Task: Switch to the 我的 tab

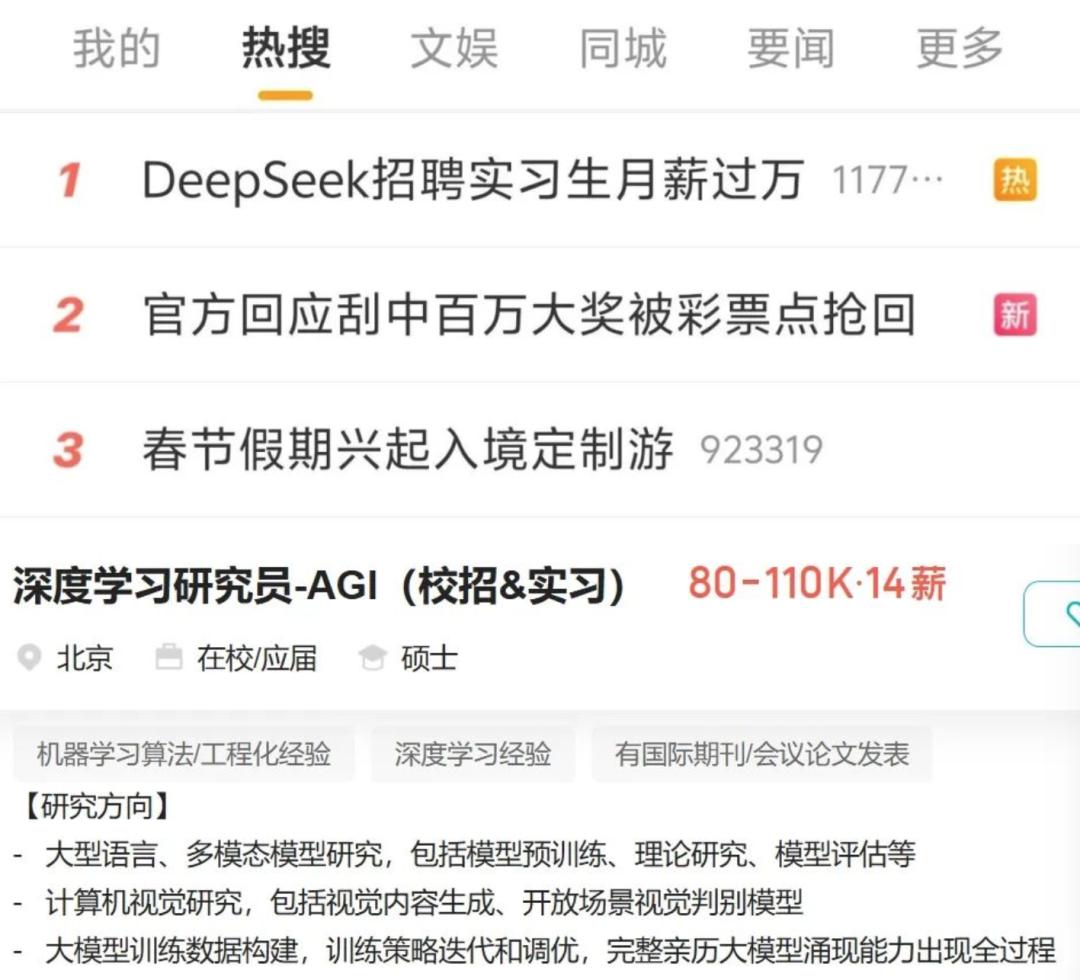Action: tap(116, 49)
